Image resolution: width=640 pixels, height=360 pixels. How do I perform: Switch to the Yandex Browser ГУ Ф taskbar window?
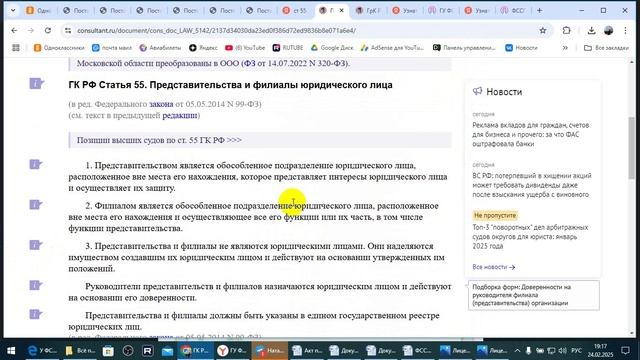tap(232, 350)
